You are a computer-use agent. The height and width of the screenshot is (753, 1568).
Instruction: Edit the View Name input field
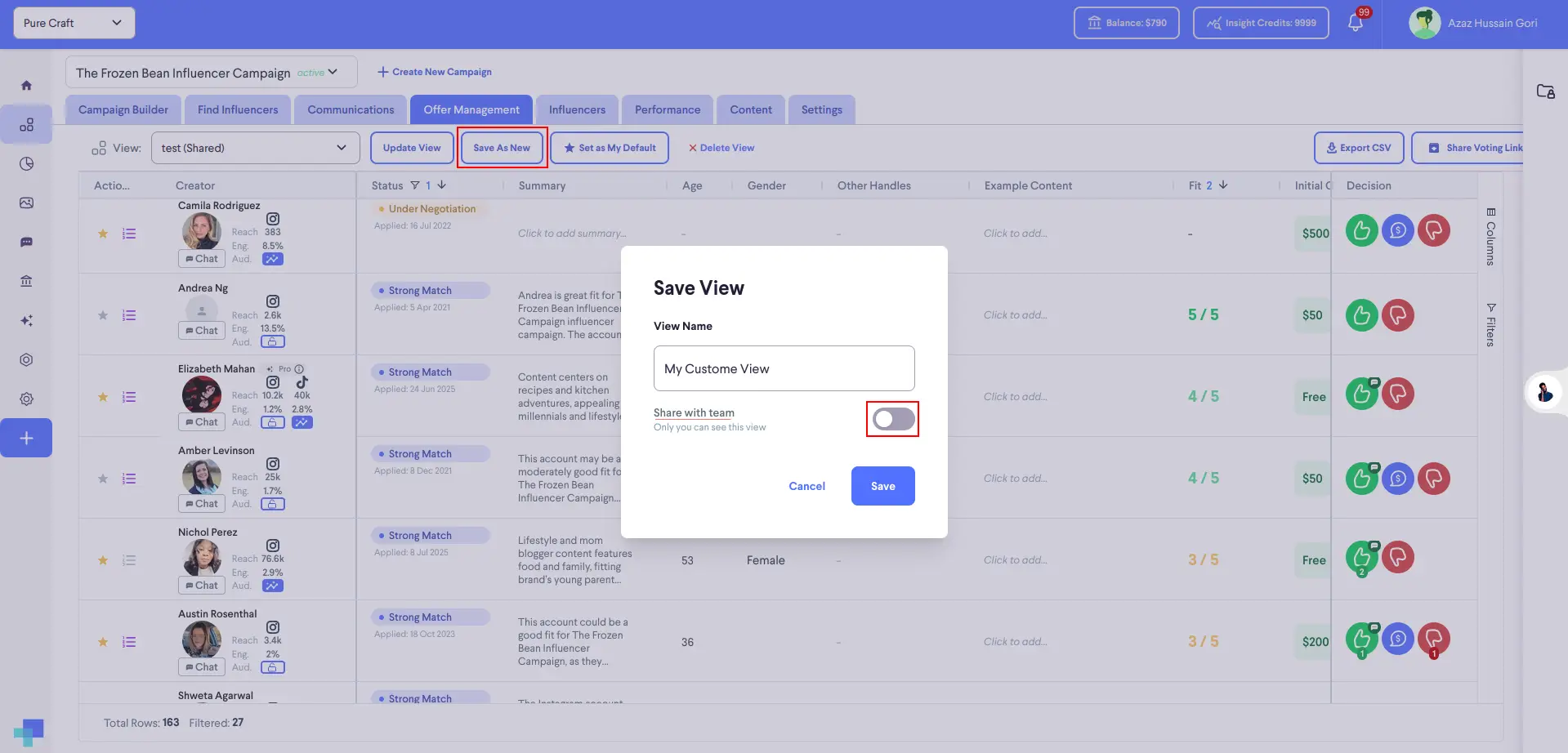pos(784,368)
